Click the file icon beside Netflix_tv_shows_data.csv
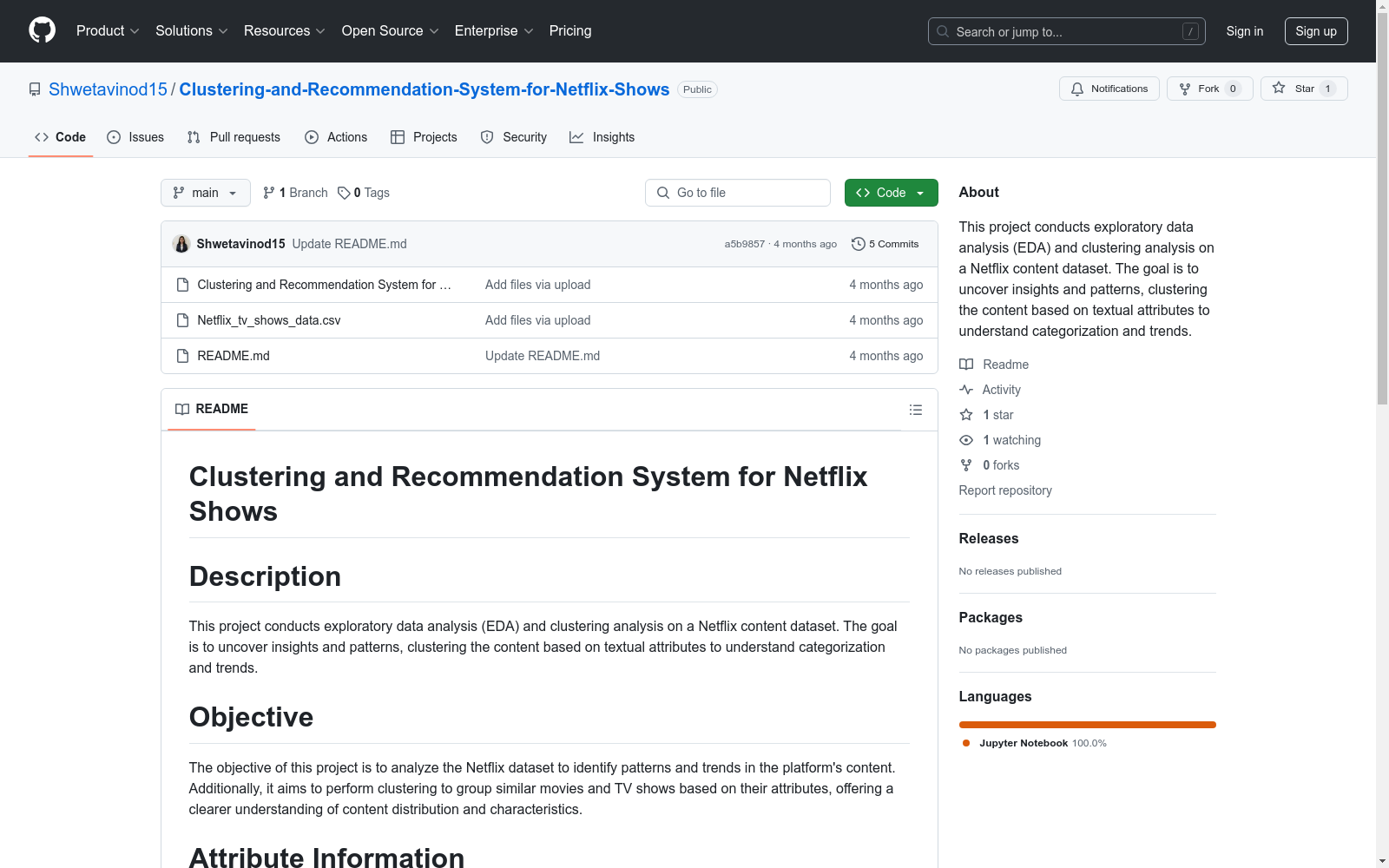1389x868 pixels. coord(182,320)
